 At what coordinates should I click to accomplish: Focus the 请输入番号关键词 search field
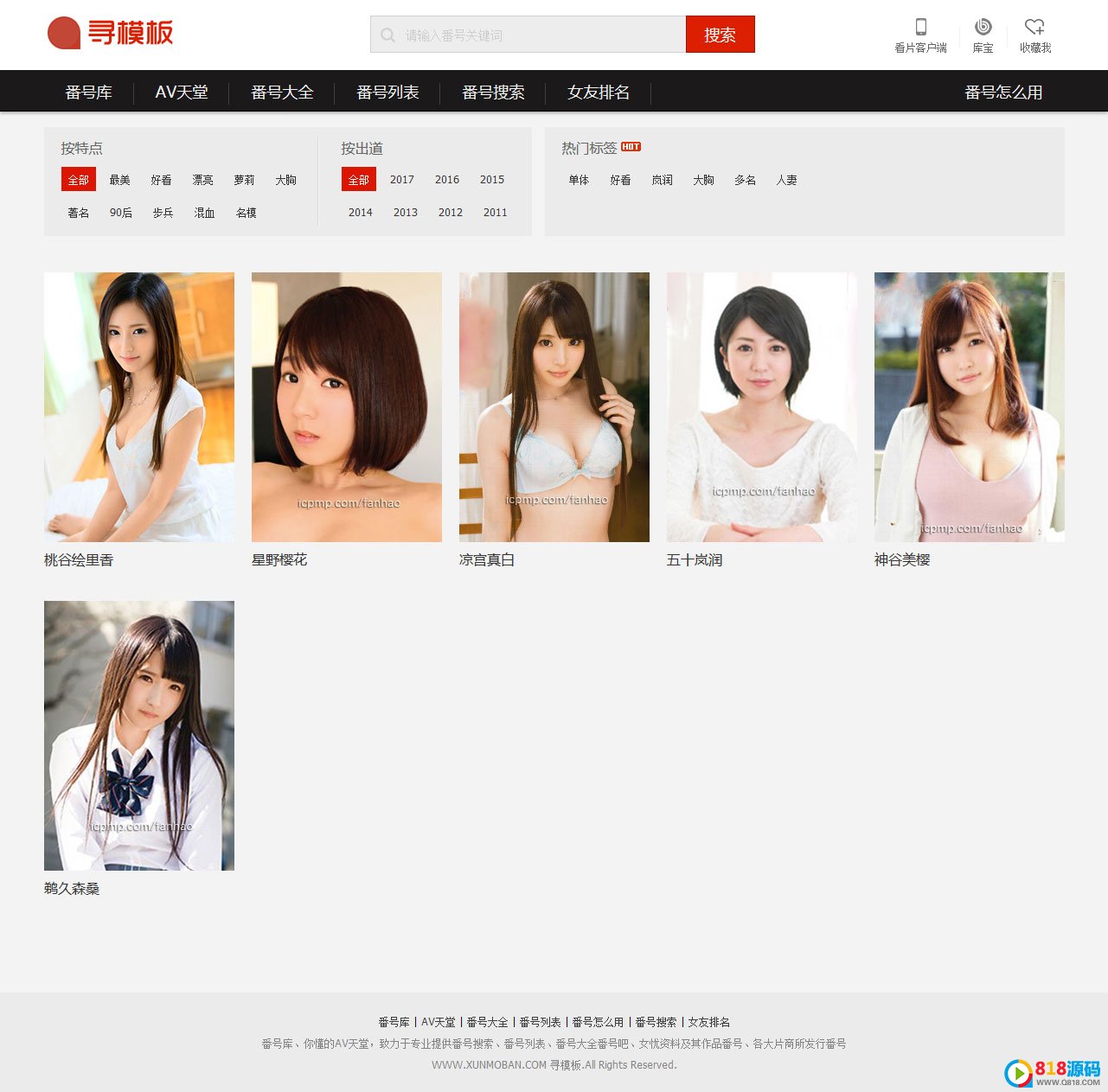(528, 35)
